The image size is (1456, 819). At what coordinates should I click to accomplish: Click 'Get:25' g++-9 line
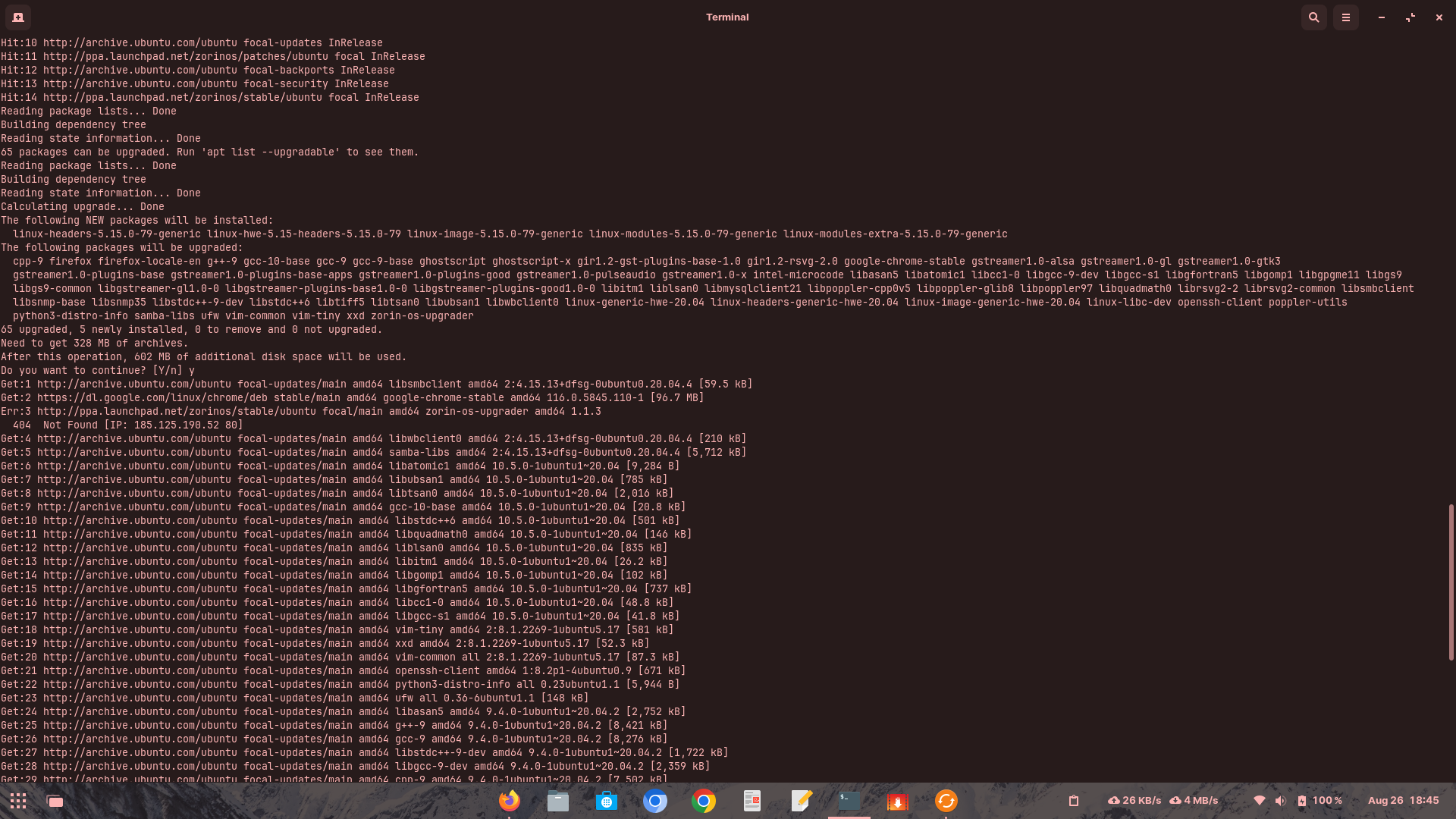click(334, 726)
